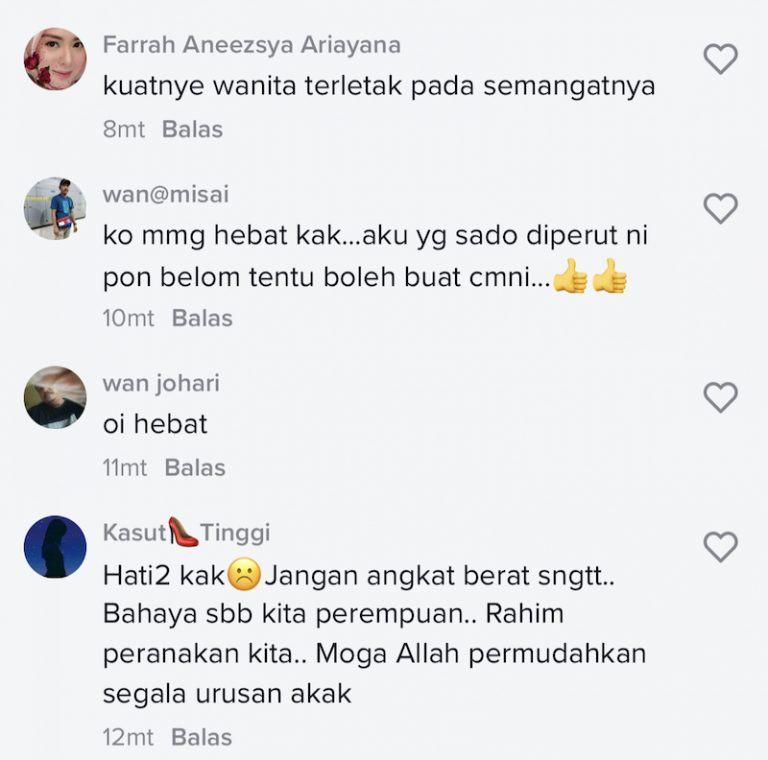Select comment text 'oi hebat'
Image resolution: width=768 pixels, height=760 pixels.
(155, 424)
